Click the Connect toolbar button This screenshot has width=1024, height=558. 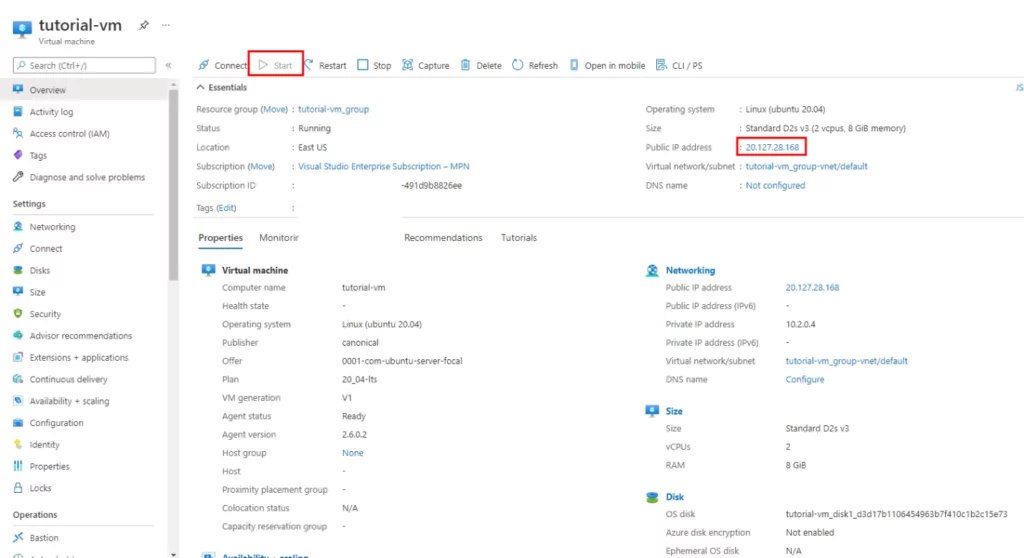(x=223, y=65)
